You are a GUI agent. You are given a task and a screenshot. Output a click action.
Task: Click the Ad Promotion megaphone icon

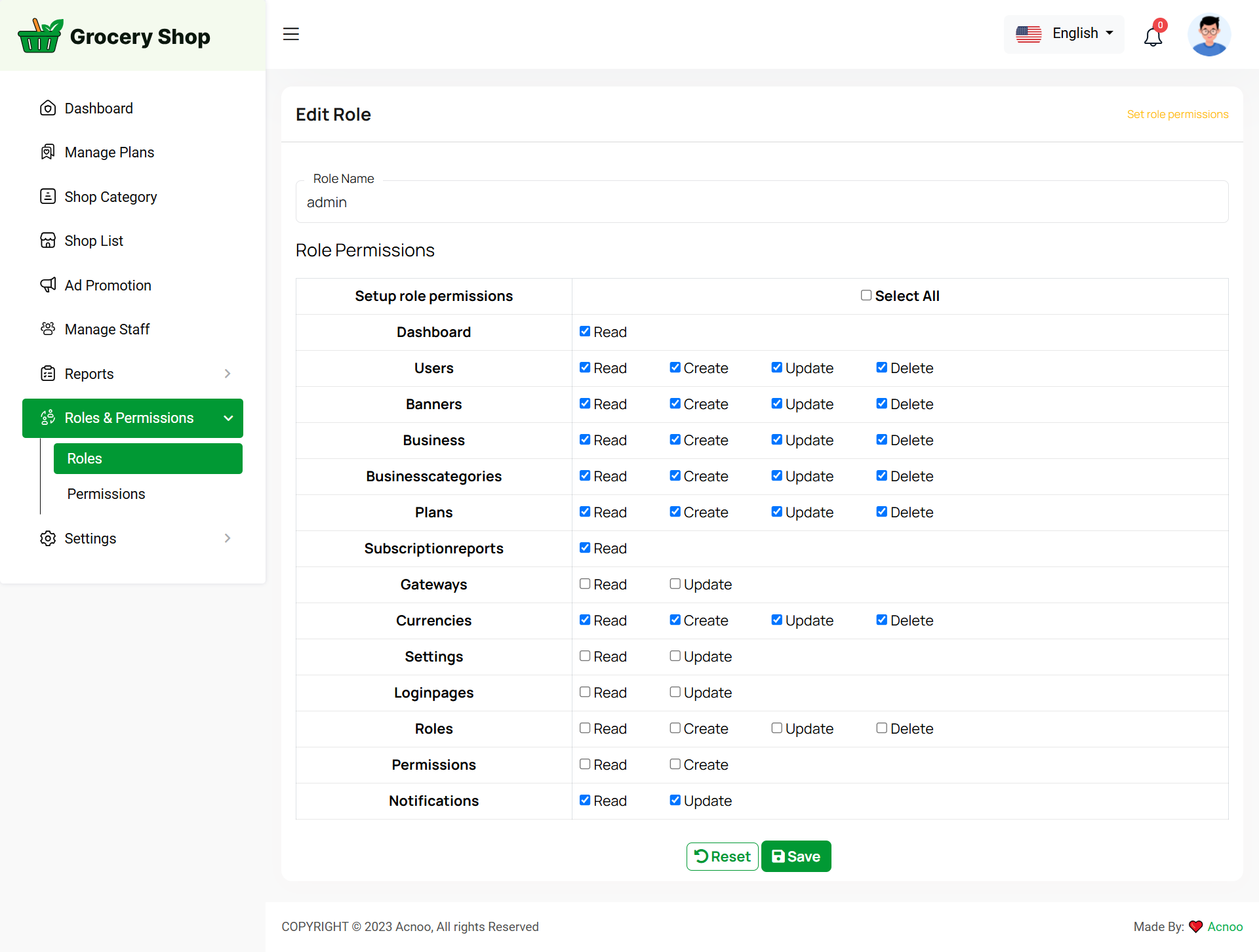48,285
